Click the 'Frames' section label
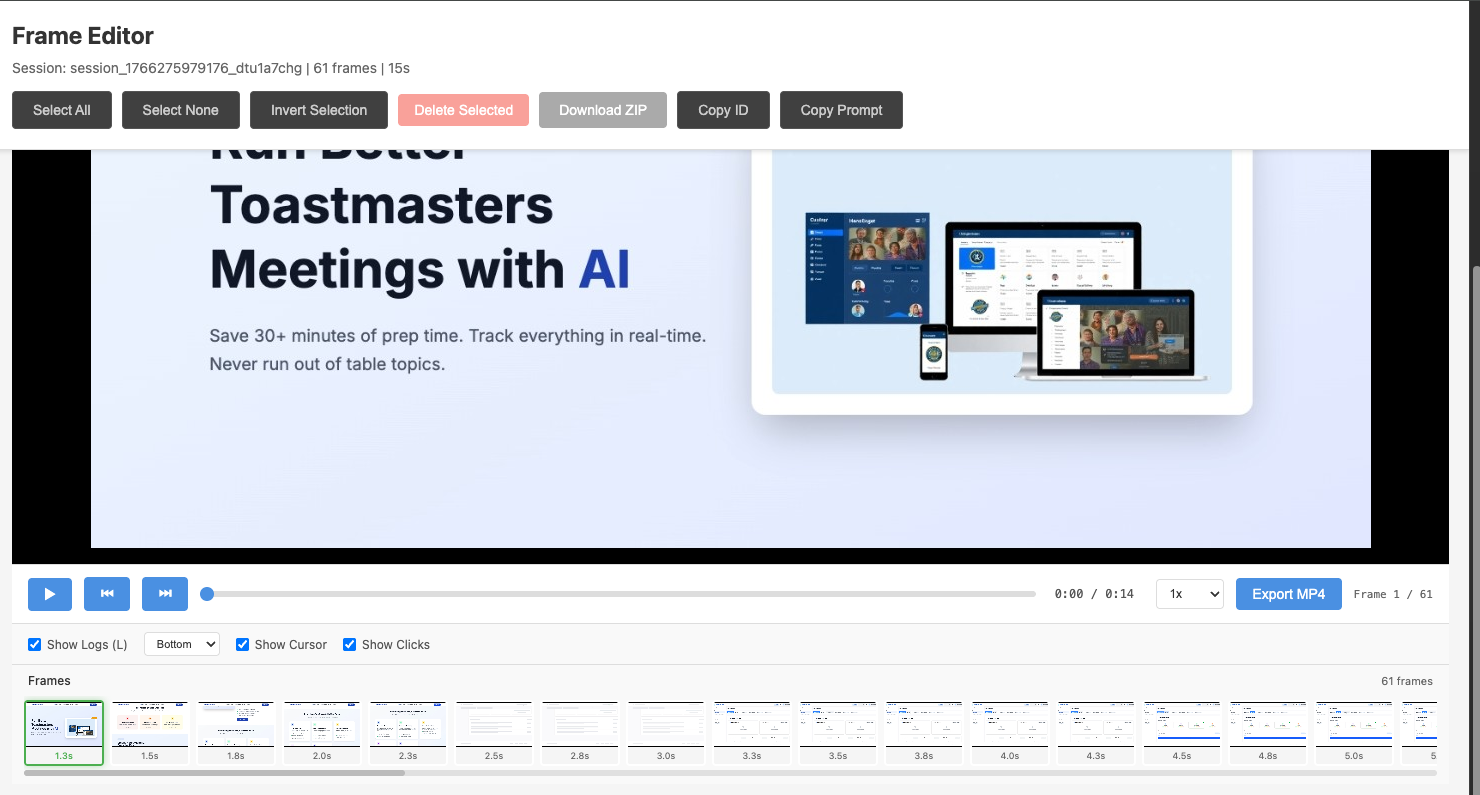Screen dimensions: 1480x795 click(x=49, y=681)
